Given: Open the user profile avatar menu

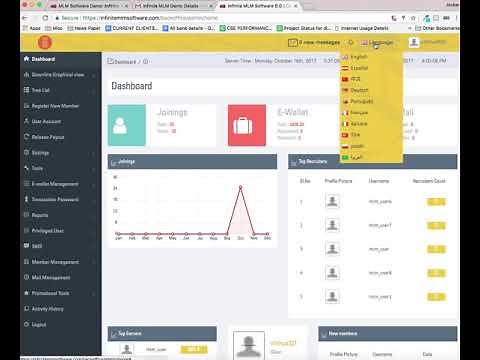Looking at the screenshot, I should click(414, 42).
